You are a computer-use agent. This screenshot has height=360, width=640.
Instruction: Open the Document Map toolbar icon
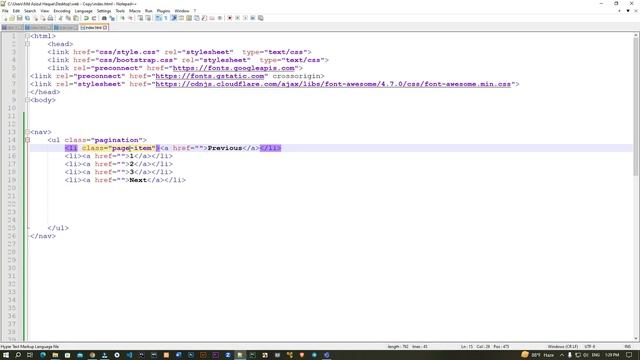point(189,18)
